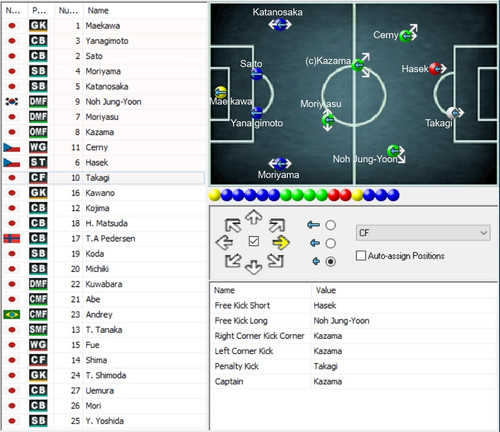Click Moriyama's blue player marker on pitch
Screen dimensions: 500x432
point(280,164)
